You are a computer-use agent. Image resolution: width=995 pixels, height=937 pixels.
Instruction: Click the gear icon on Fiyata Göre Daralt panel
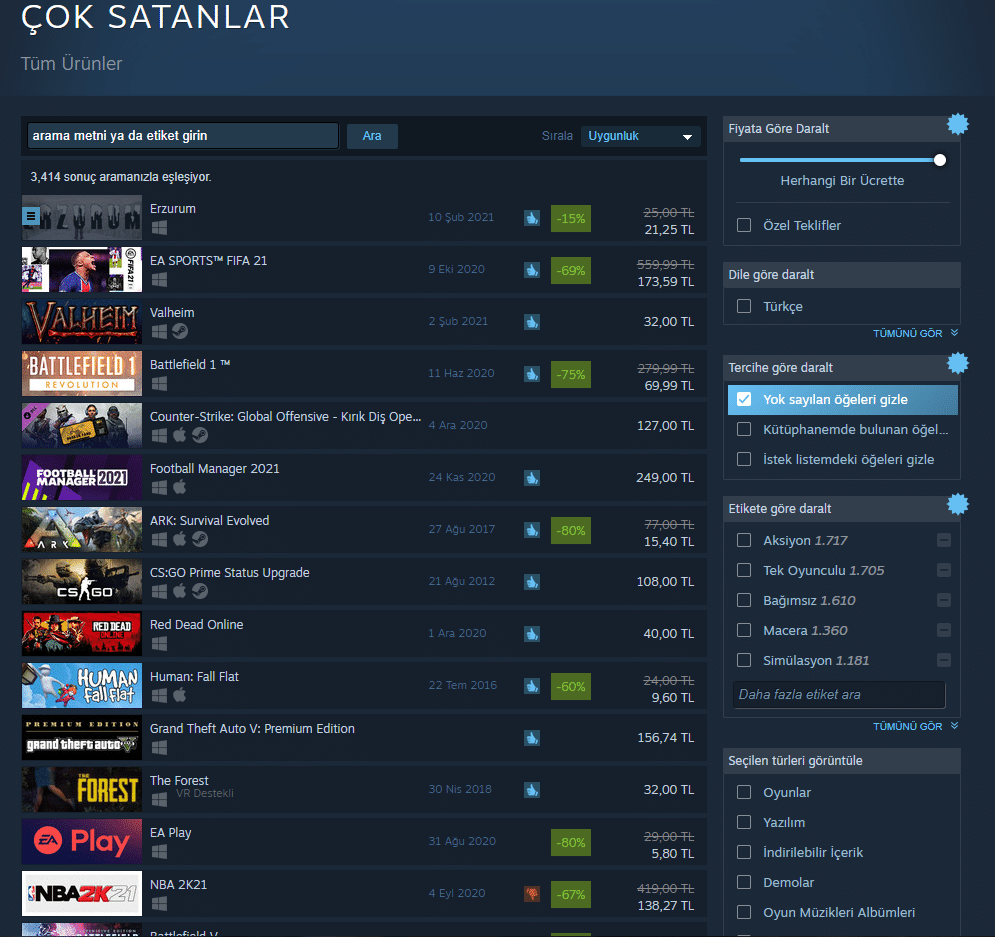pos(958,124)
